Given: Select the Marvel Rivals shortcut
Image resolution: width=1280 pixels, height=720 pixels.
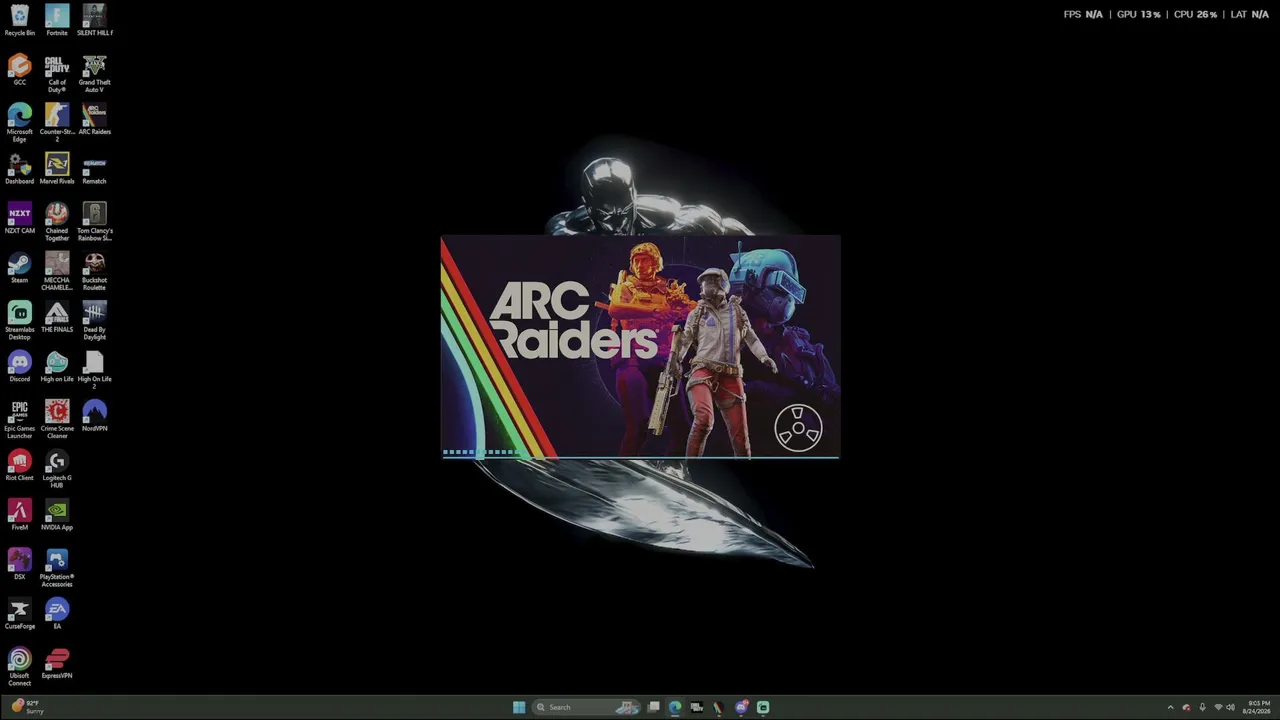Looking at the screenshot, I should pyautogui.click(x=57, y=169).
